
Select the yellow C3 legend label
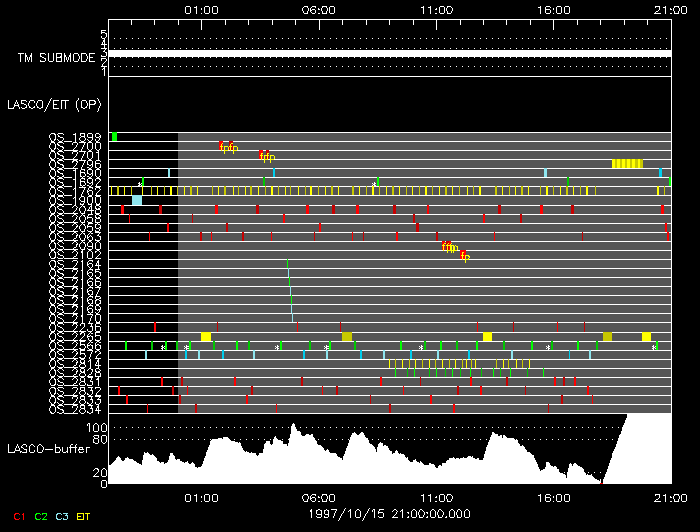[x=62, y=517]
